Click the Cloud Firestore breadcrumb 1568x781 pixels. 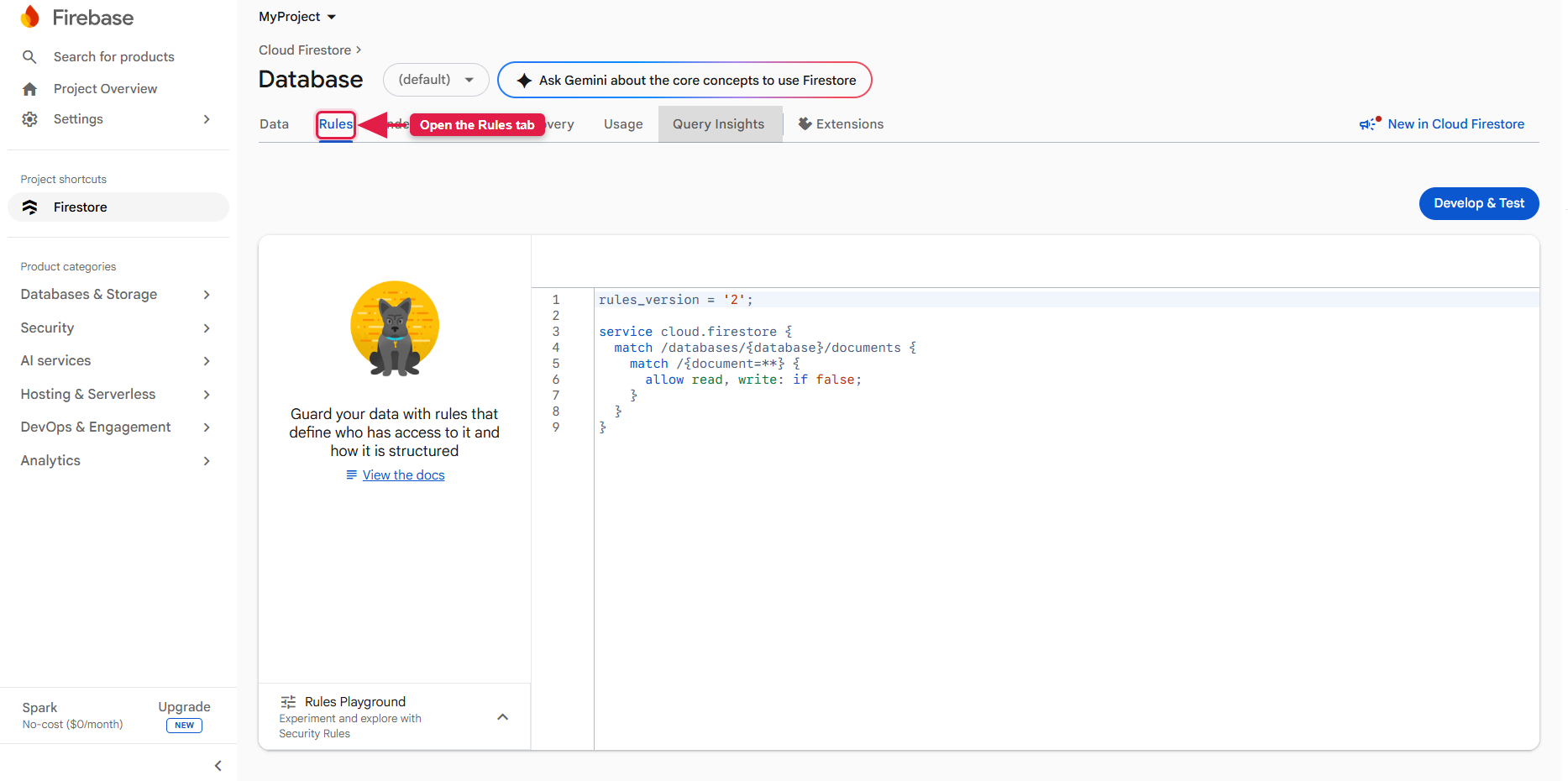pyautogui.click(x=305, y=50)
